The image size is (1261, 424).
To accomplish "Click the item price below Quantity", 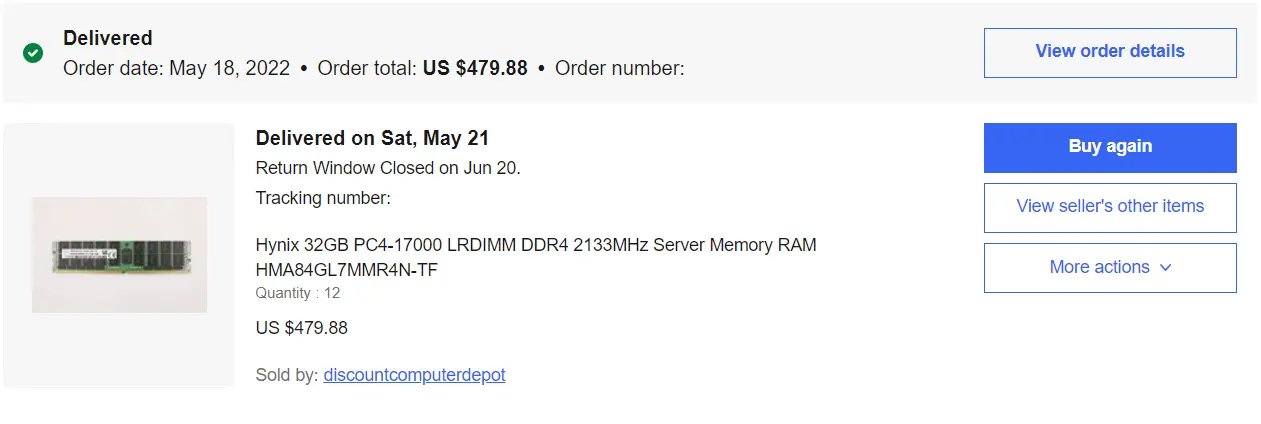I will (x=302, y=328).
